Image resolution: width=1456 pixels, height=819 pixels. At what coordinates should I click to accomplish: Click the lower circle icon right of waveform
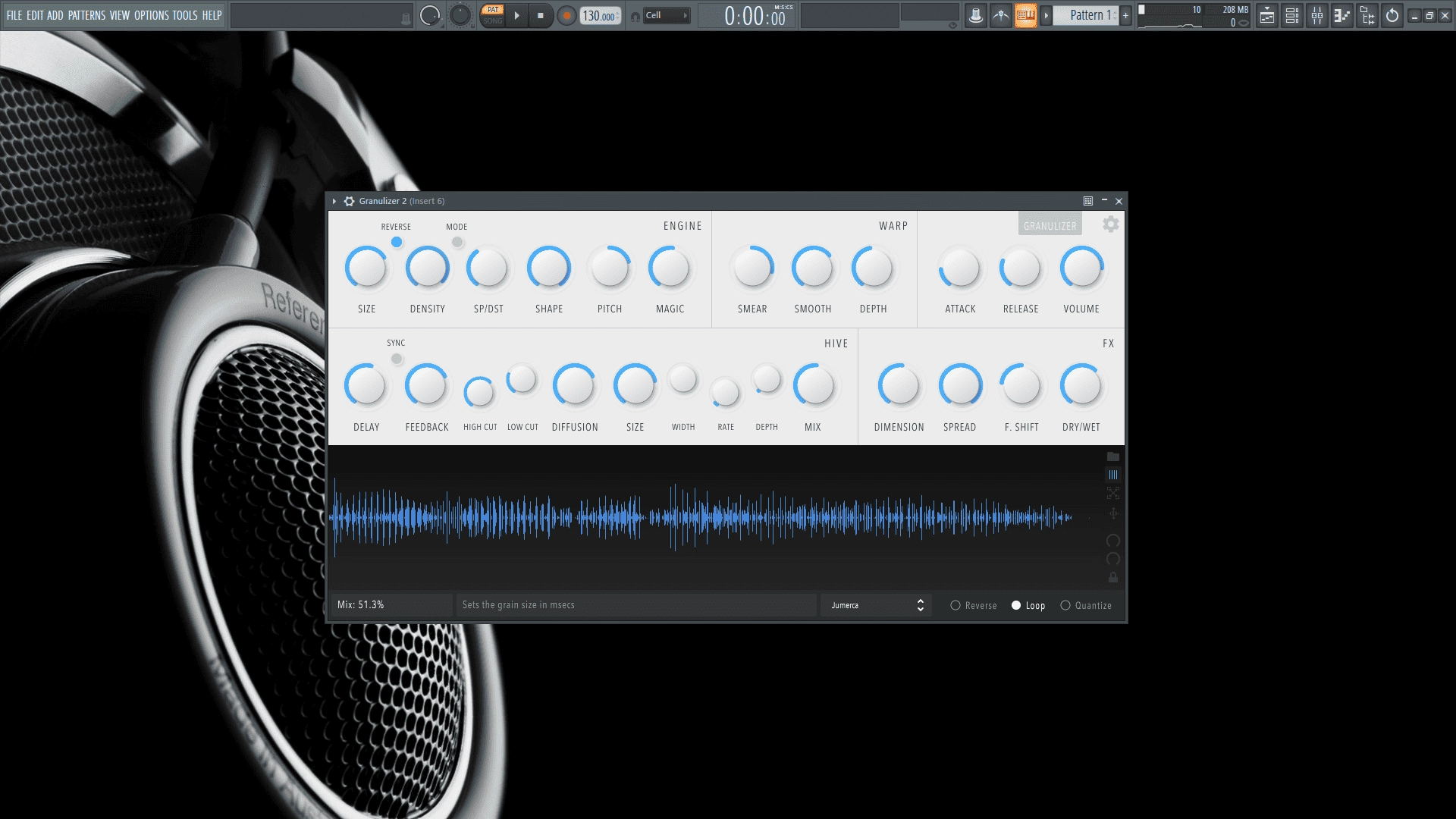(1113, 559)
